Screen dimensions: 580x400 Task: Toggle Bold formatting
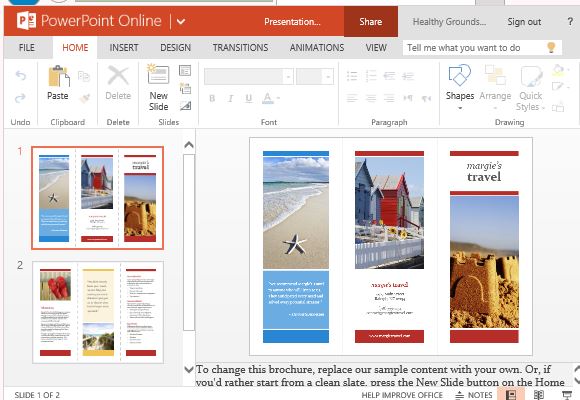pos(212,98)
